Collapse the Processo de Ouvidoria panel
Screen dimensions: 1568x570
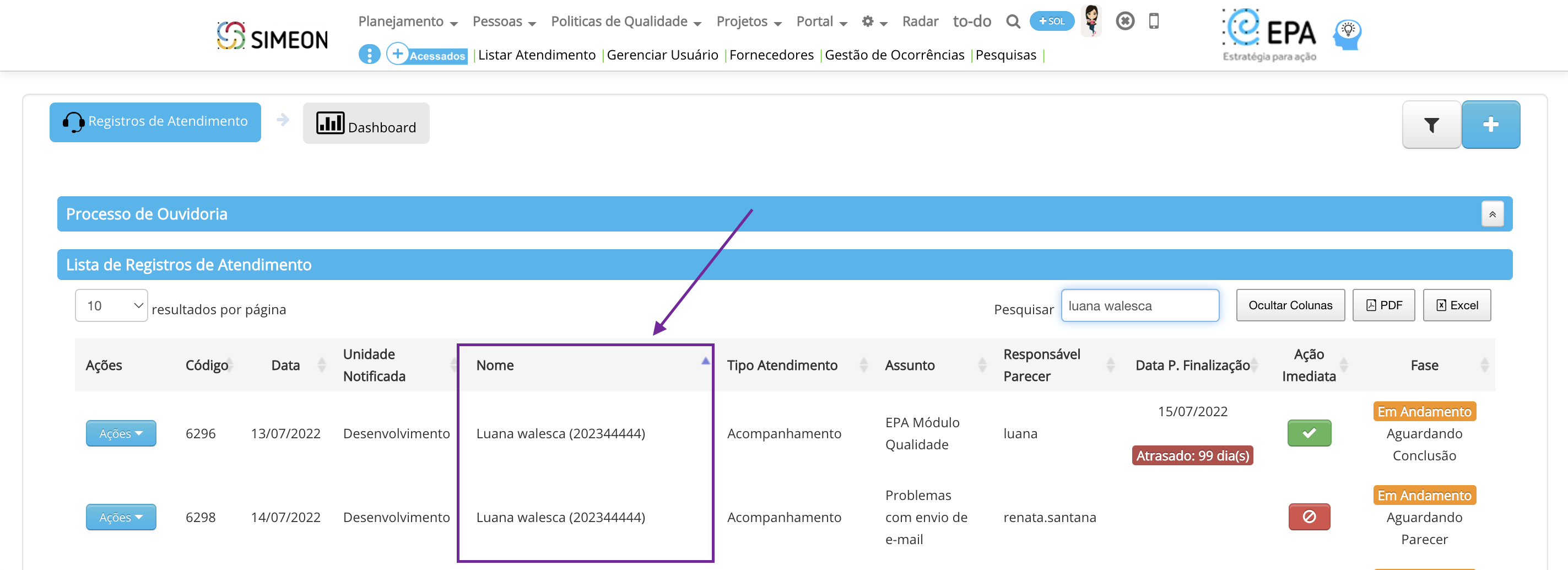[1492, 214]
